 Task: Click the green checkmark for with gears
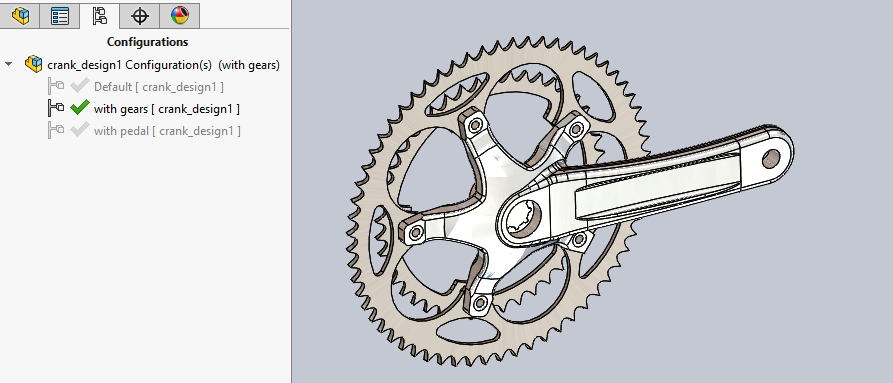[80, 107]
